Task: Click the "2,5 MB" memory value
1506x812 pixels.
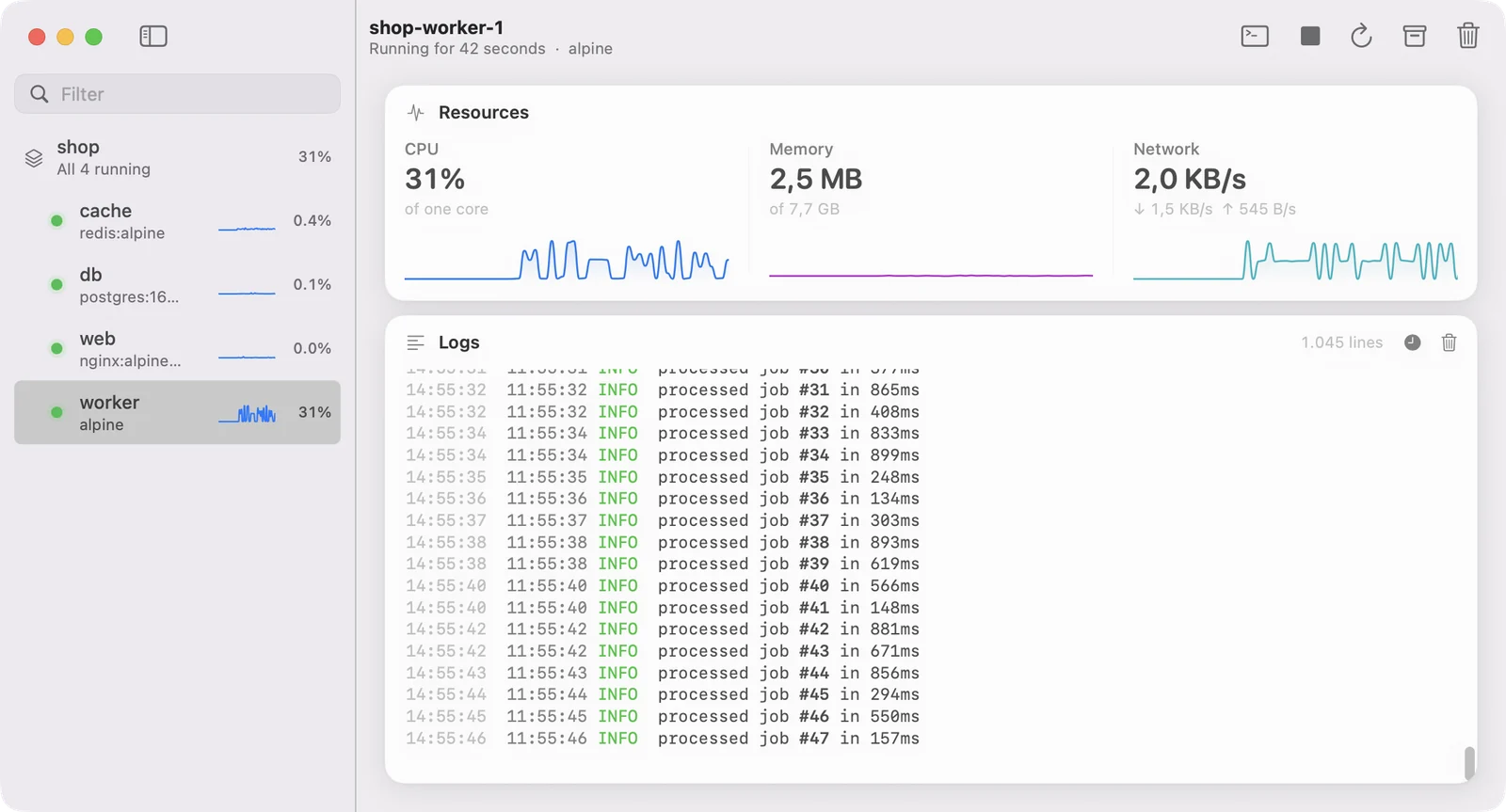Action: tap(816, 179)
